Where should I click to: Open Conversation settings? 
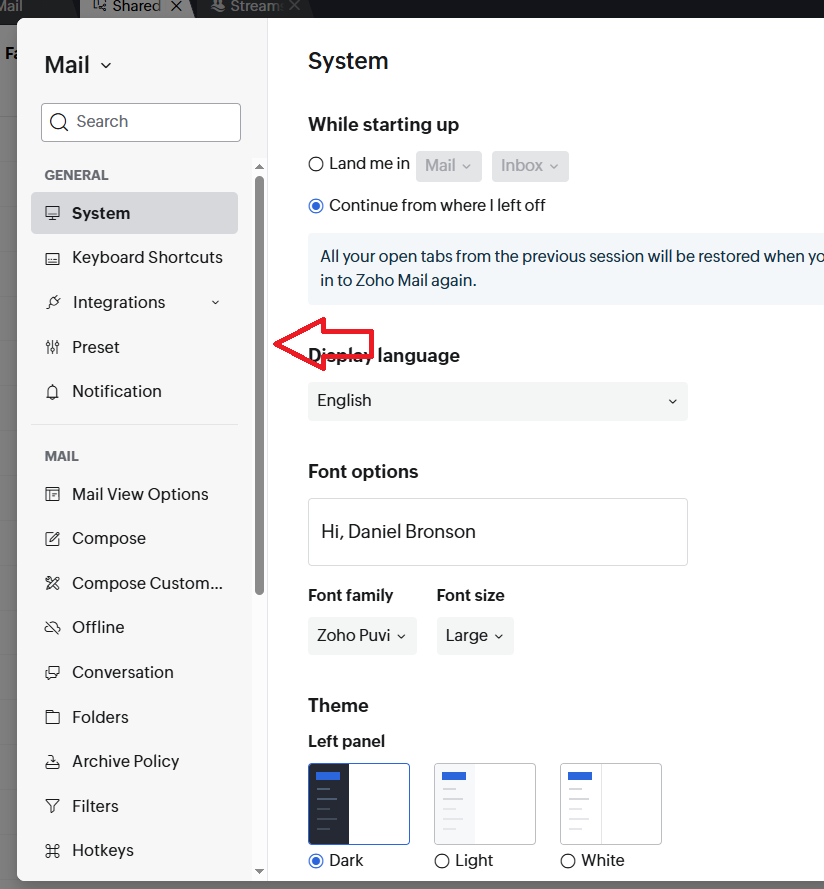(x=134, y=672)
